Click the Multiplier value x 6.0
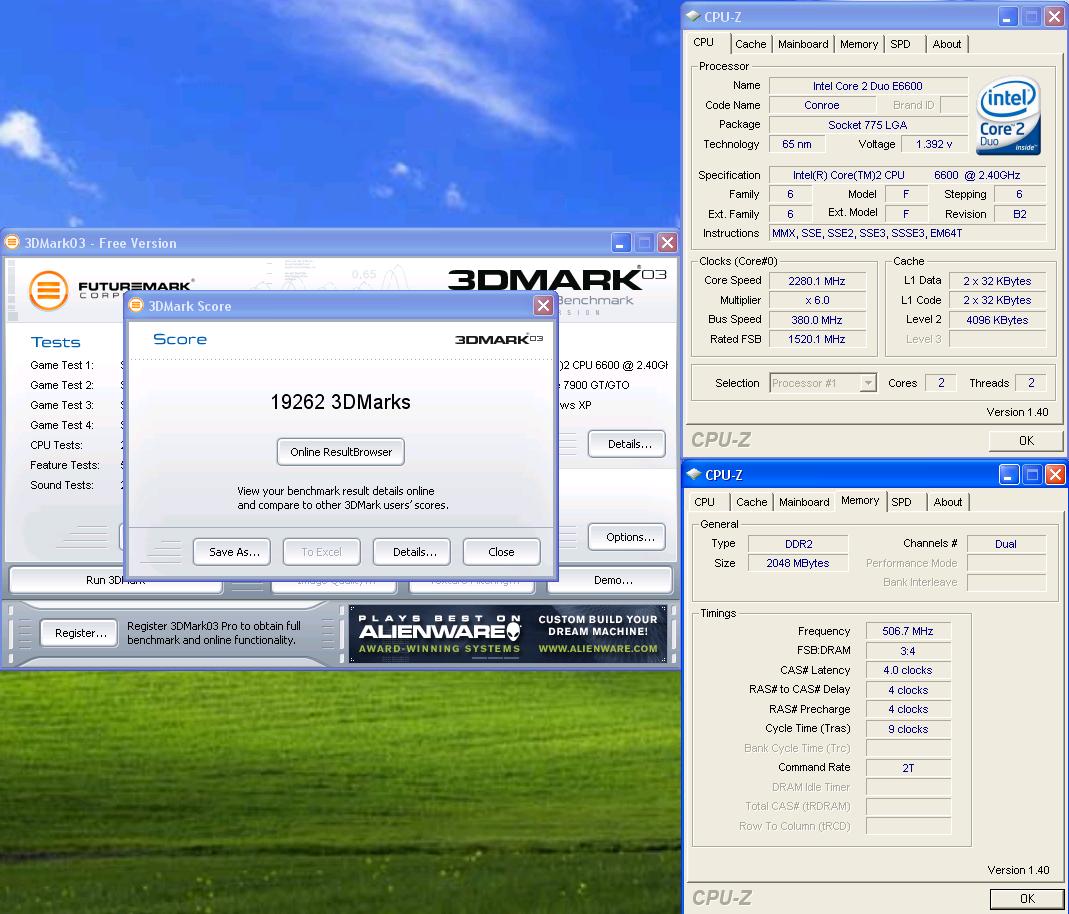Image resolution: width=1069 pixels, height=914 pixels. 817,300
